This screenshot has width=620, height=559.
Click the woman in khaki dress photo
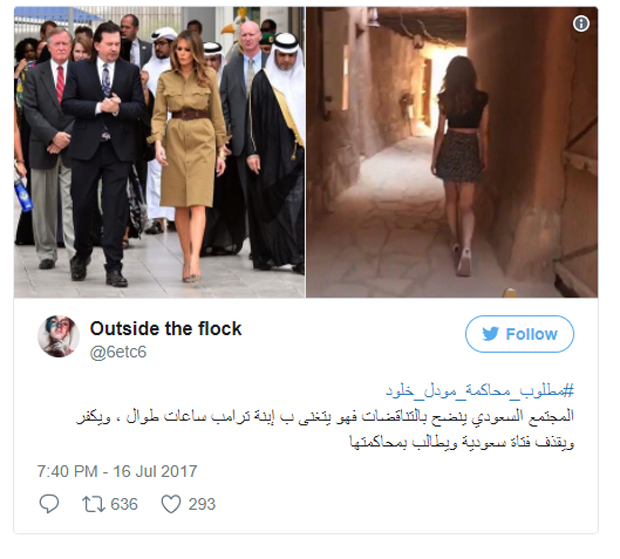[188, 154]
